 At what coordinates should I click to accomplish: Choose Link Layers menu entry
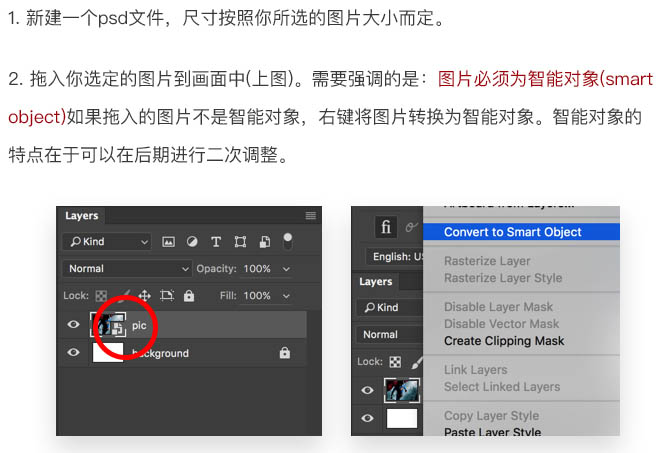476,369
